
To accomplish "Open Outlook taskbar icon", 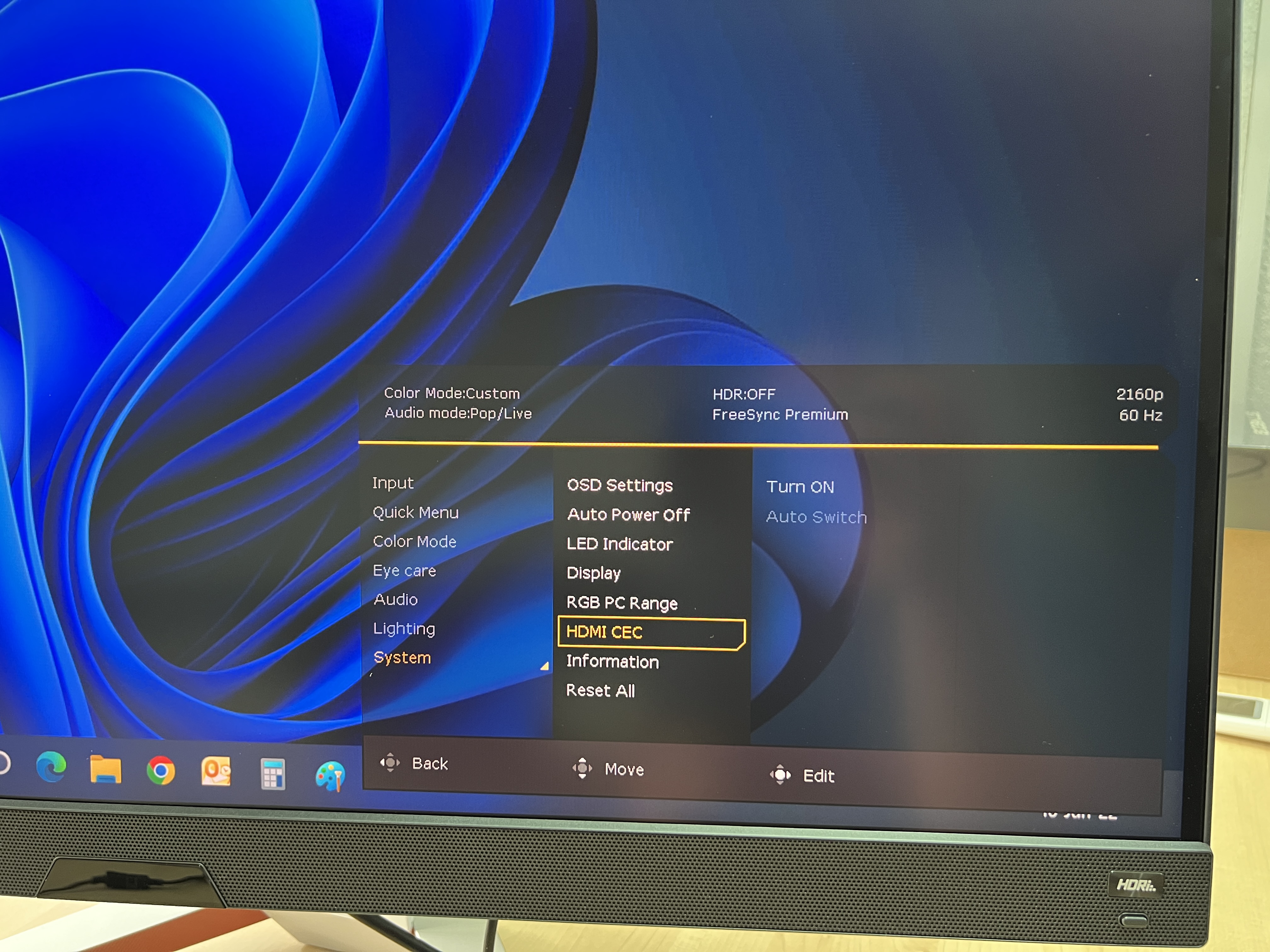I will coord(216,772).
